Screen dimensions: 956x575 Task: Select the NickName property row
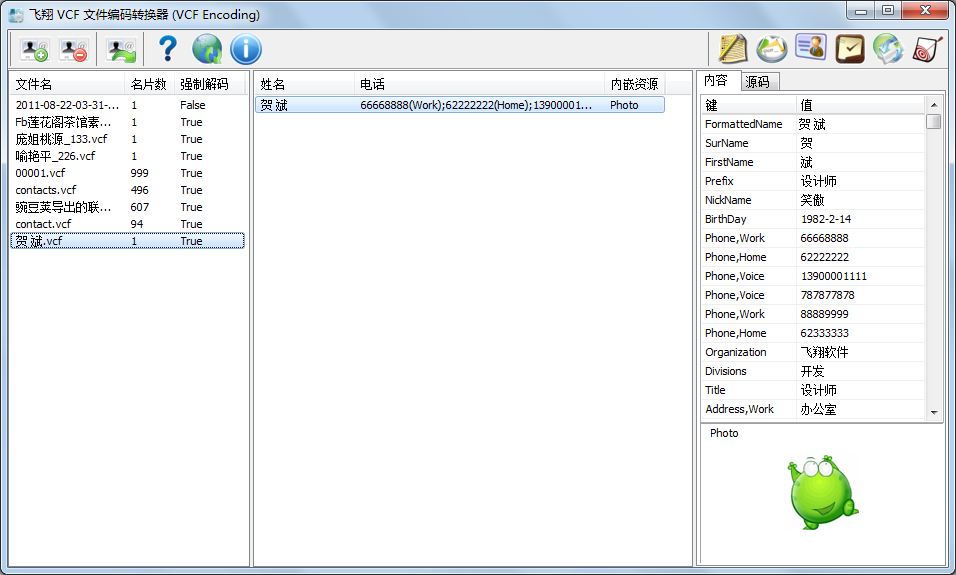[x=813, y=199]
